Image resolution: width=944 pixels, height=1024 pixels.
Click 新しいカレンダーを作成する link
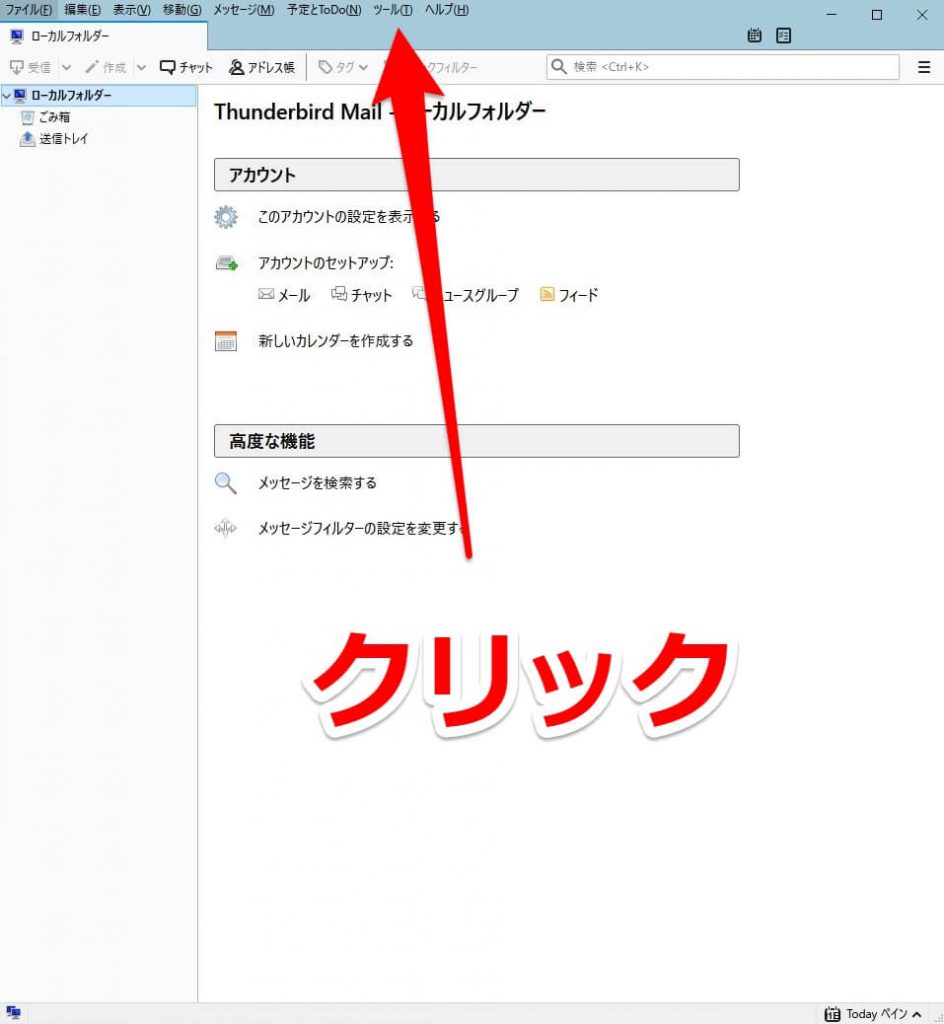tap(336, 341)
